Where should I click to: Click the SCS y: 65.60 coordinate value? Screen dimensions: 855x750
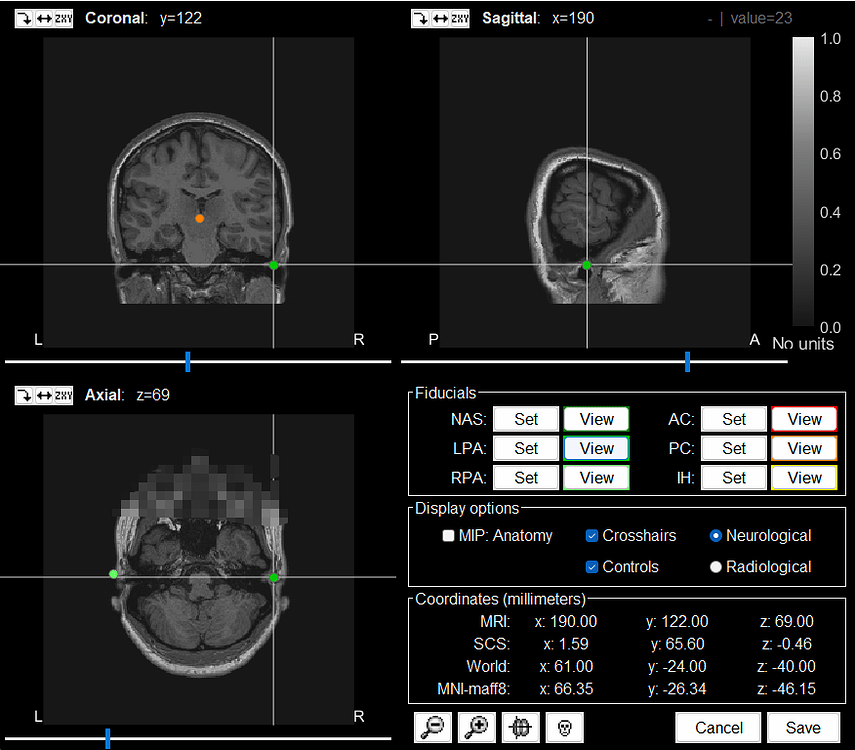(x=677, y=644)
